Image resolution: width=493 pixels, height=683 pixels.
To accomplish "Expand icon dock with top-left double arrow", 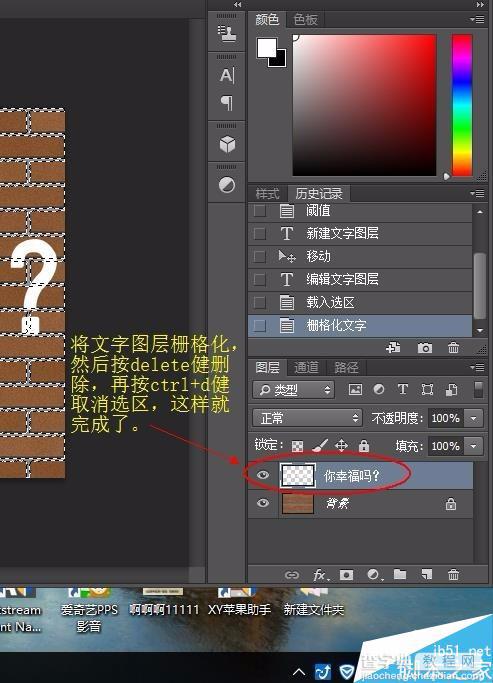I will [237, 4].
